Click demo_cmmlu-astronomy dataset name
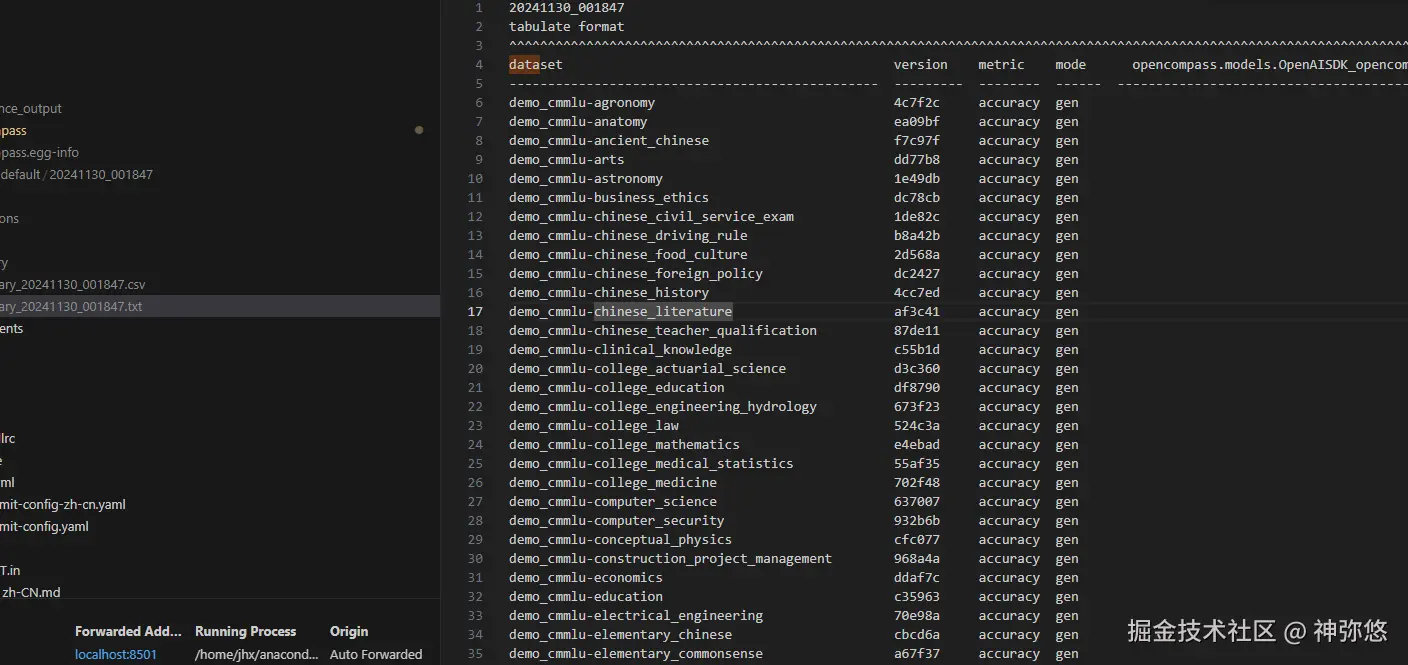Viewport: 1408px width, 665px height. pyautogui.click(x=586, y=178)
